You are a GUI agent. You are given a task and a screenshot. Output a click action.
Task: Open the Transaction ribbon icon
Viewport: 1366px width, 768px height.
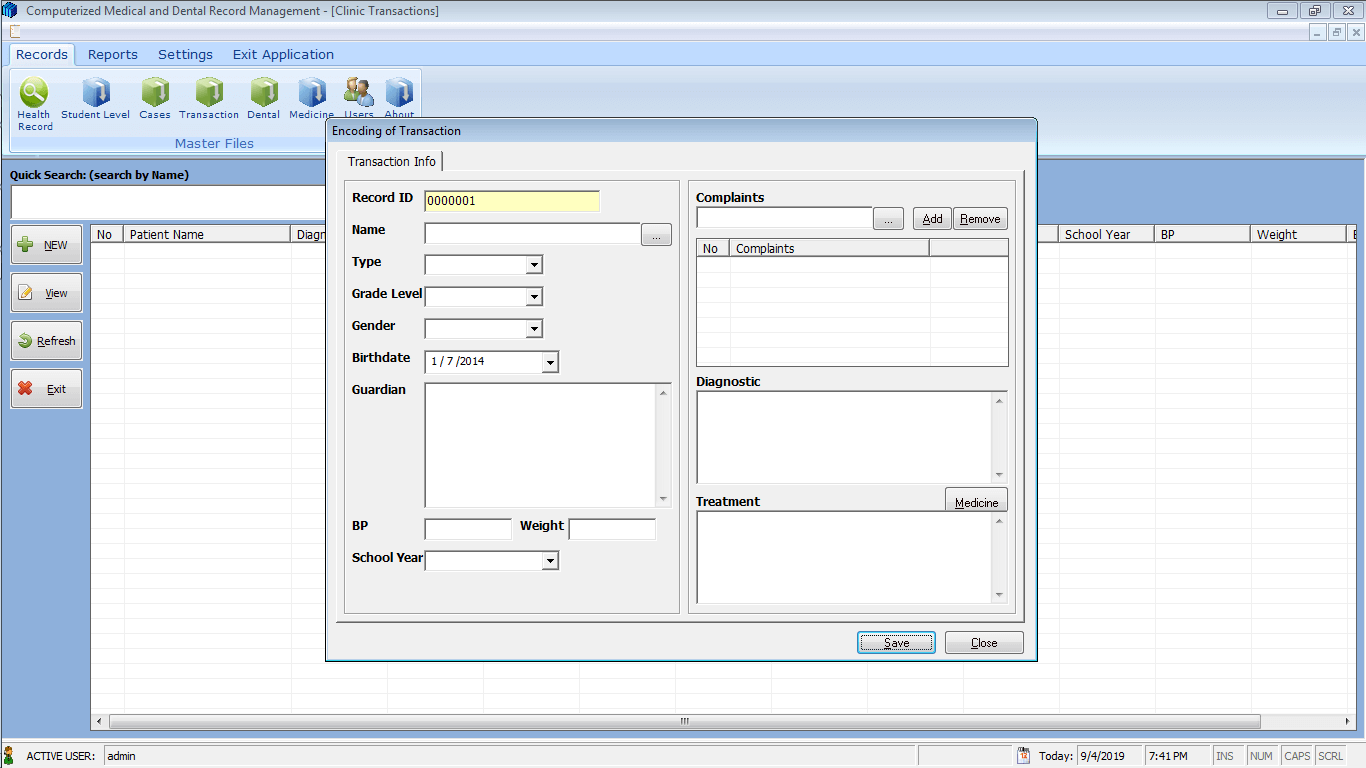tap(209, 99)
